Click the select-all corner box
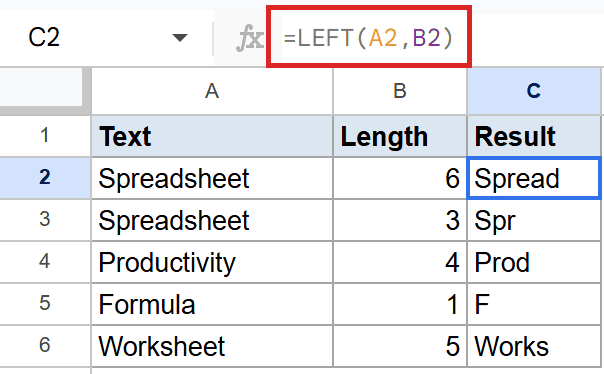 pos(41,87)
